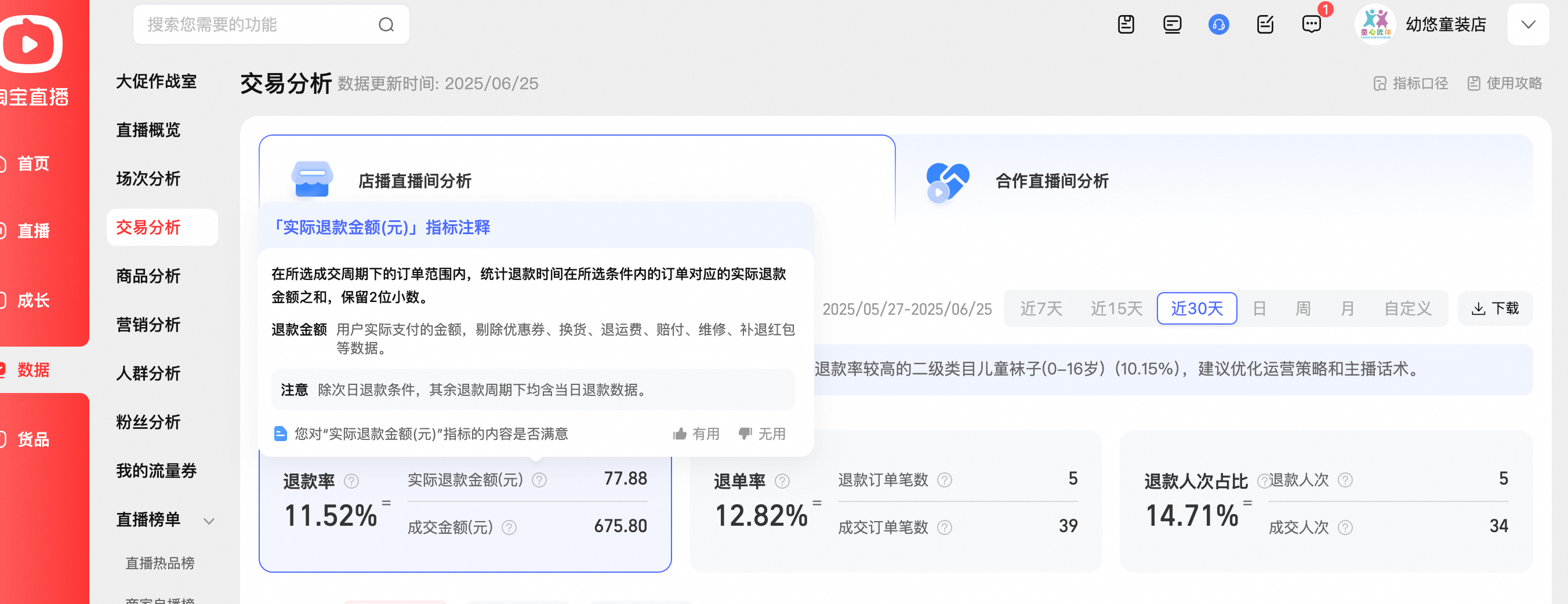This screenshot has height=604, width=1568.
Task: Click help icon next to 退单率
Action: point(782,481)
